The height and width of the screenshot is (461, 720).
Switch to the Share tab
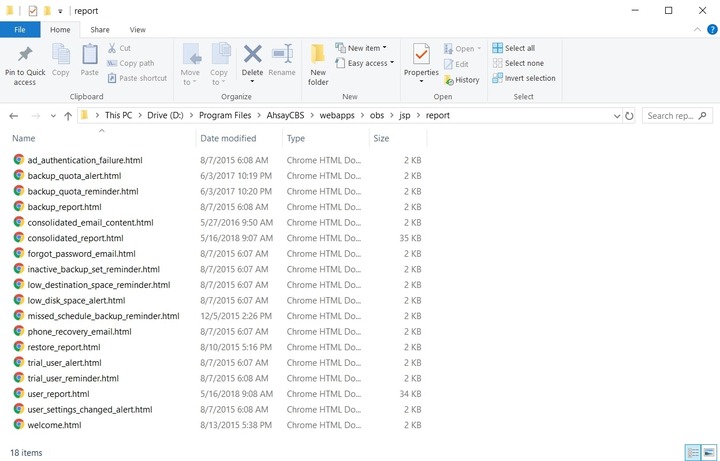(100, 29)
